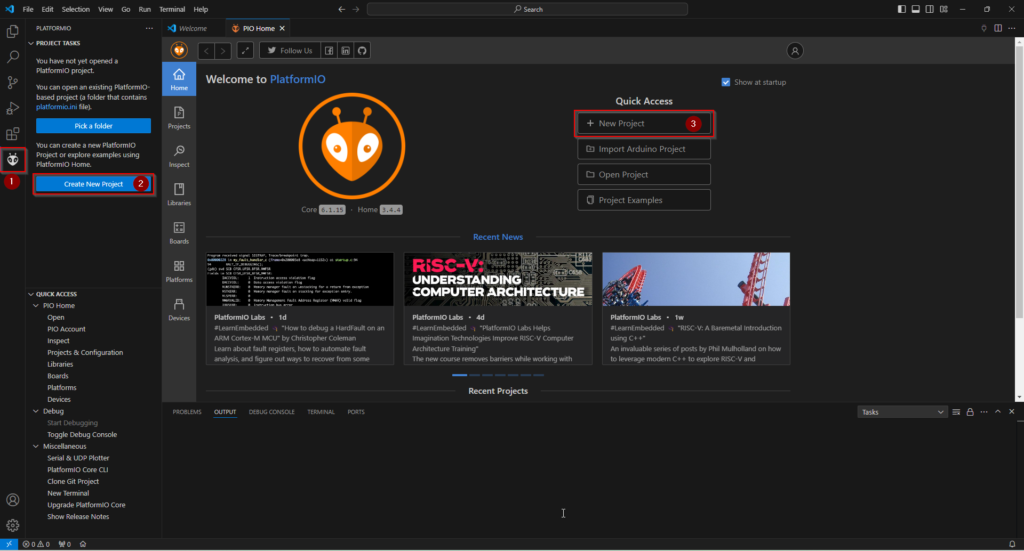Click the PIO forward navigation arrow
1024x551 pixels.
[x=223, y=51]
